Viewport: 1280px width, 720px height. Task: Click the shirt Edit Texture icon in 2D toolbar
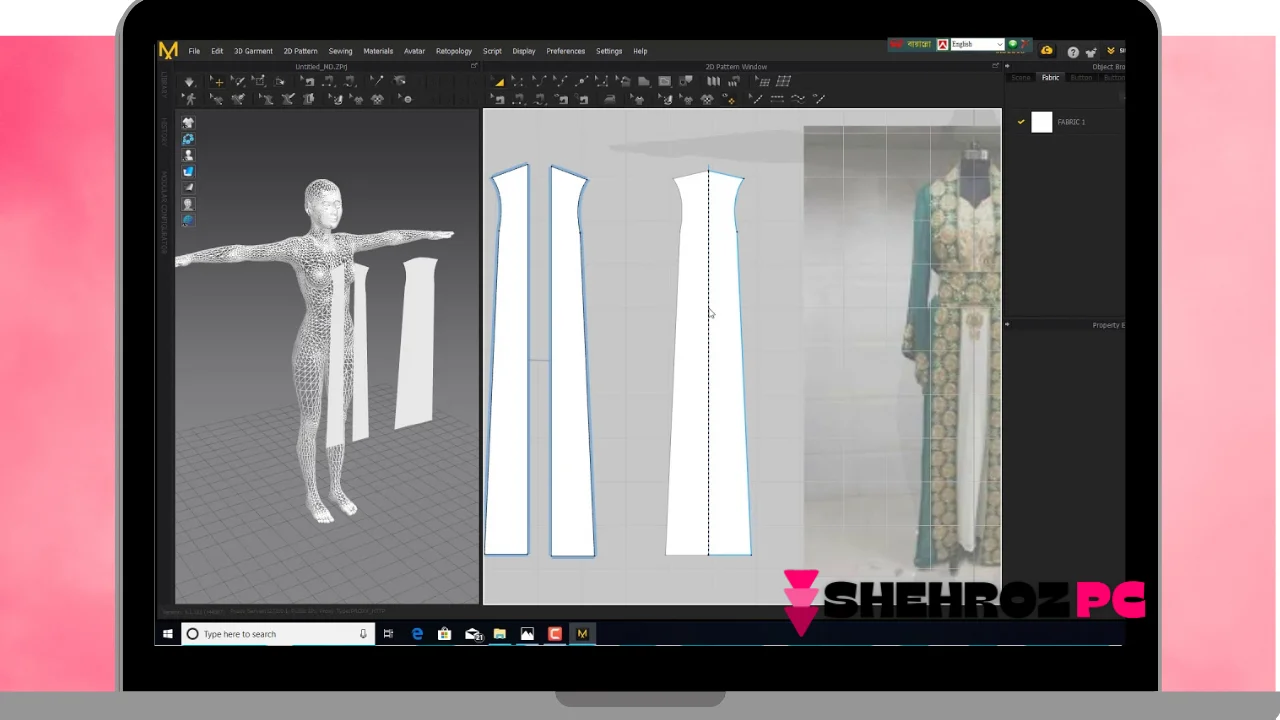[637, 99]
